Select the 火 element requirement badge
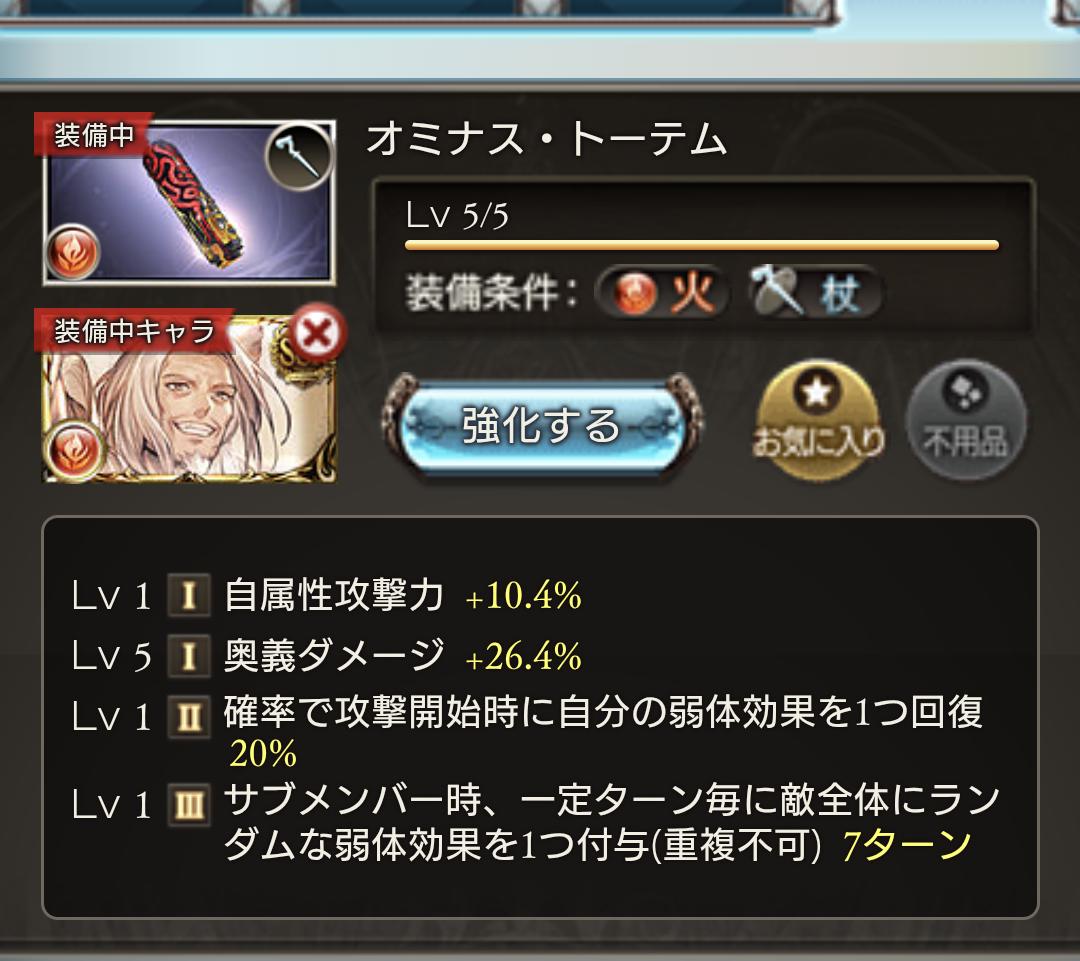Viewport: 1080px width, 961px height. (x=662, y=293)
